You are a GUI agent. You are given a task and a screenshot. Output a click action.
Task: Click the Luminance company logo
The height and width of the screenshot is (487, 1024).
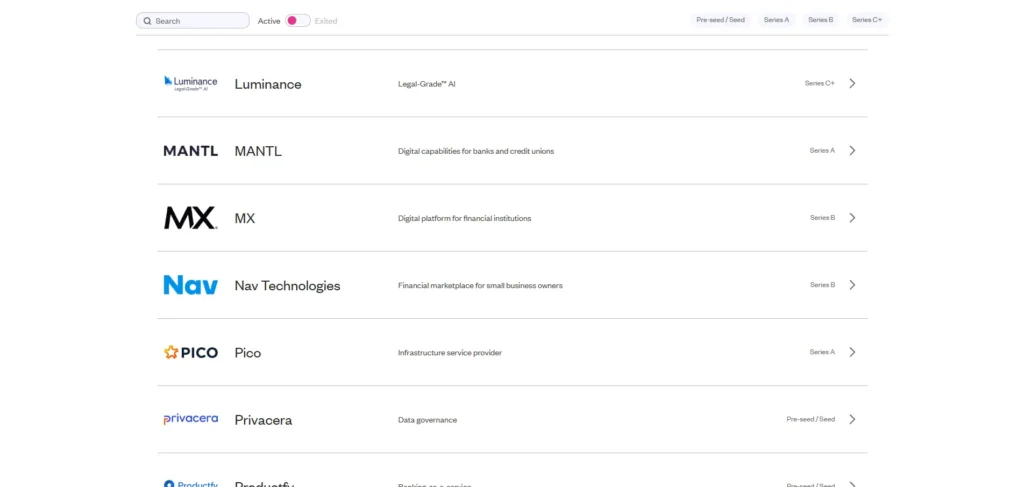coord(190,84)
